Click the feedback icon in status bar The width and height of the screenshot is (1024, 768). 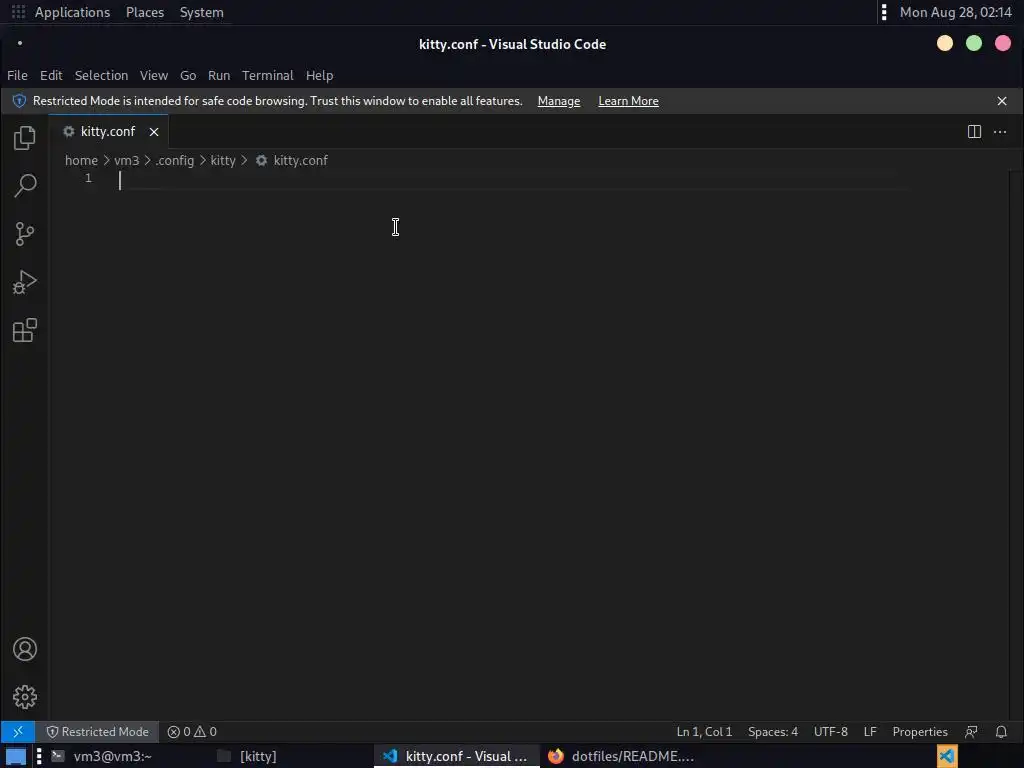tap(972, 732)
